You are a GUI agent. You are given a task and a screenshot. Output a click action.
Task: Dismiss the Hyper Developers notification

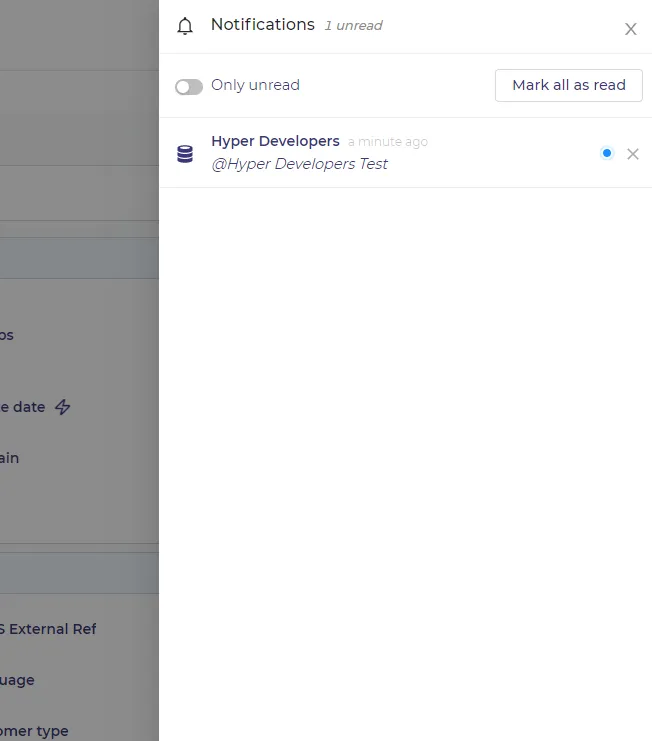pyautogui.click(x=633, y=154)
